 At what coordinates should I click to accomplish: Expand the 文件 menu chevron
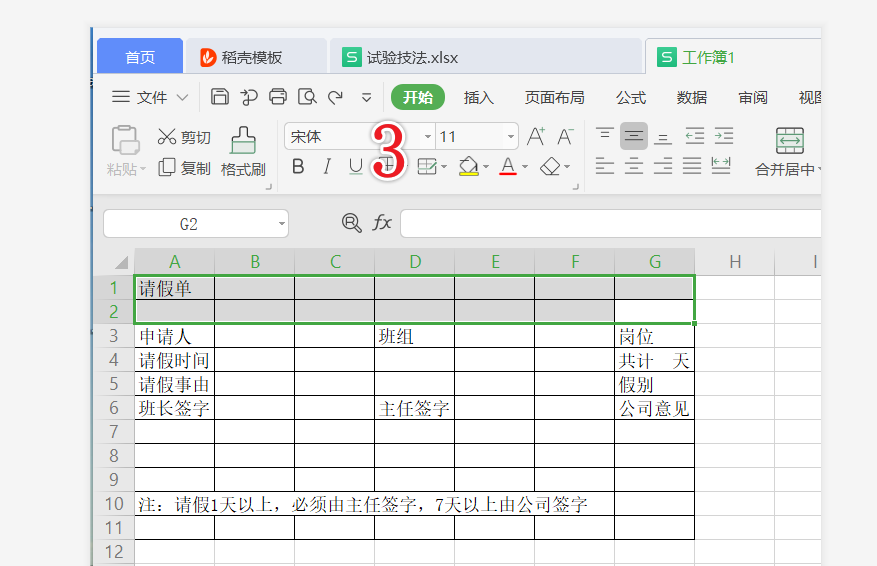(x=182, y=97)
